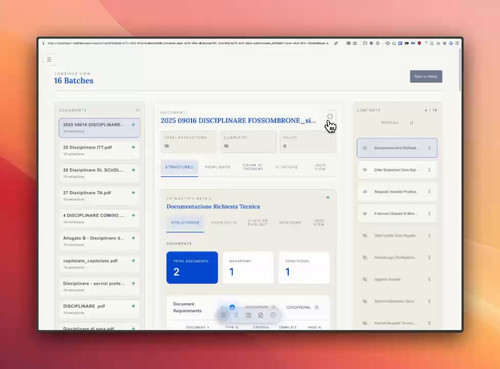Click the Failed stat card
Image resolution: width=500 pixels, height=369 pixels.
click(x=308, y=142)
